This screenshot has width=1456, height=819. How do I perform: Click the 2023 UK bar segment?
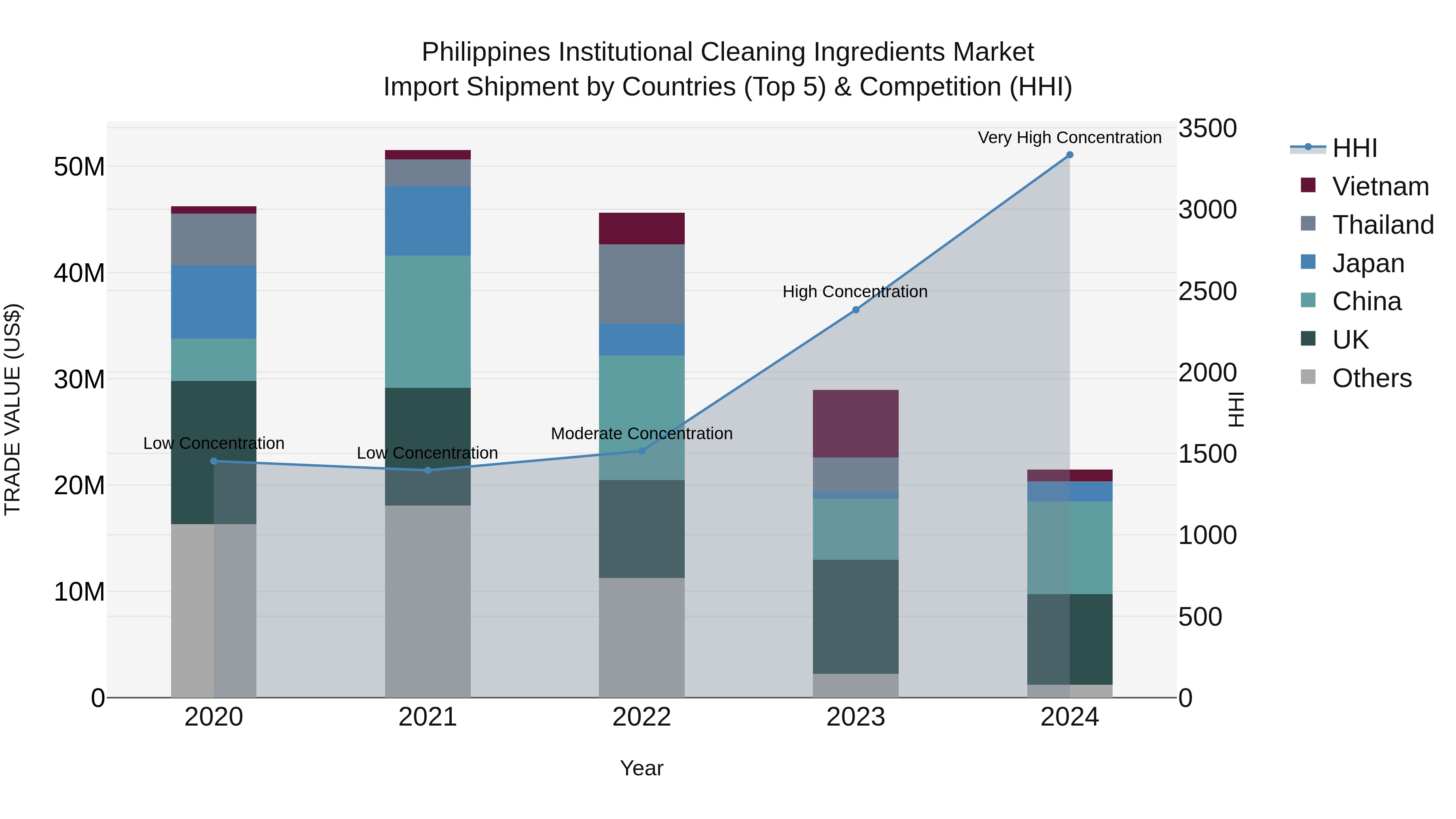click(856, 617)
